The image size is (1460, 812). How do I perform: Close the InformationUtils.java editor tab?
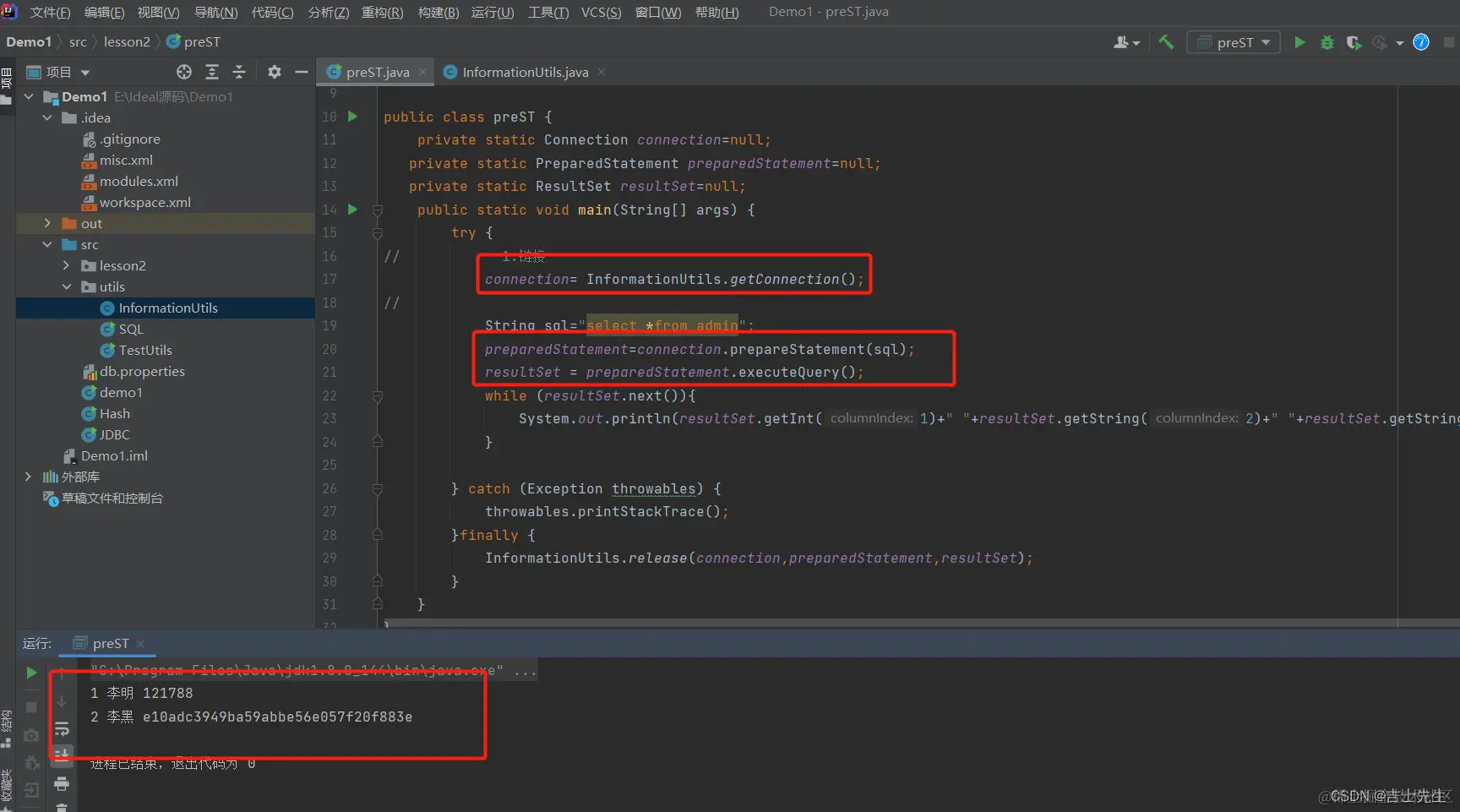[602, 73]
